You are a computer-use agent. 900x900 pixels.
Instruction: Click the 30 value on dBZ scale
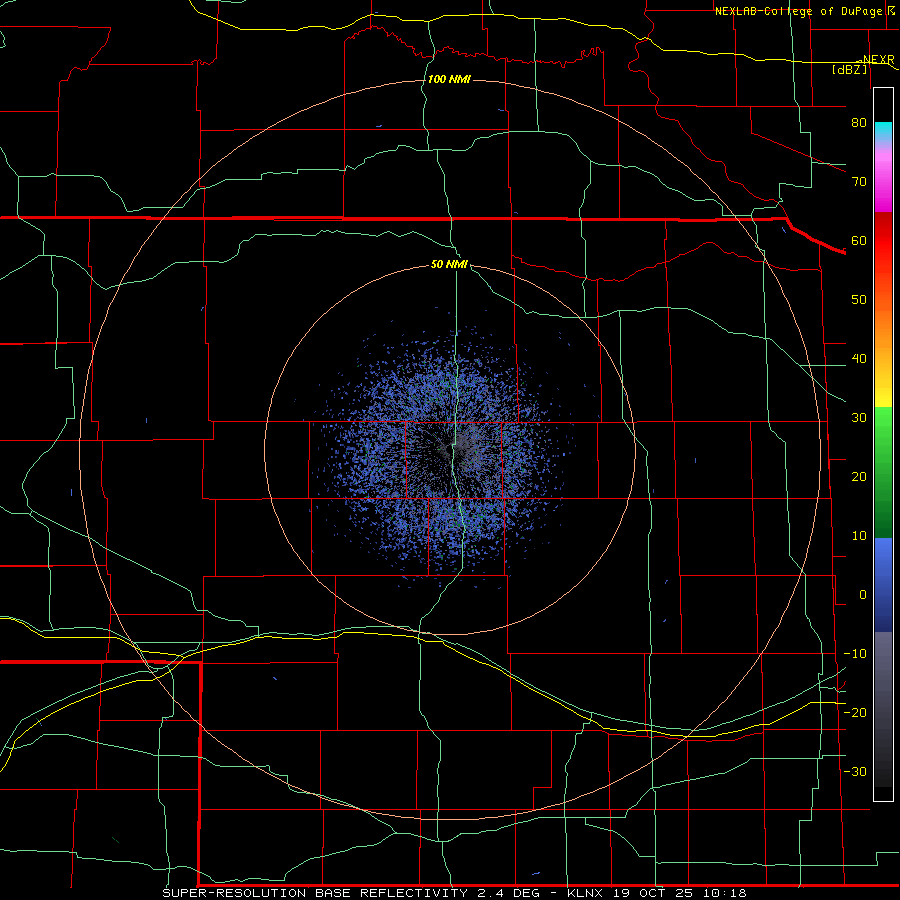(x=859, y=417)
